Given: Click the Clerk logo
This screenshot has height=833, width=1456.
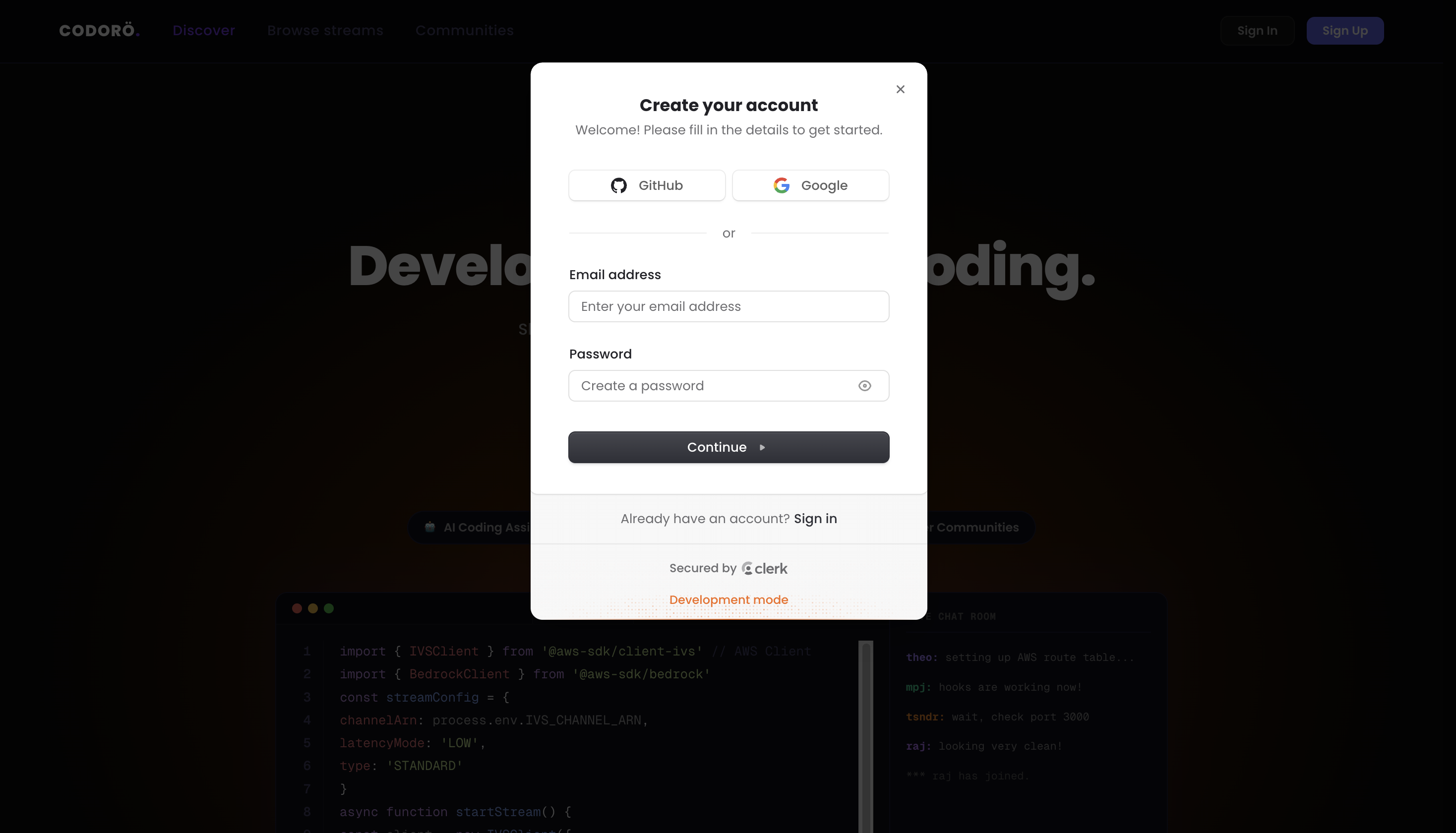Looking at the screenshot, I should pos(764,569).
